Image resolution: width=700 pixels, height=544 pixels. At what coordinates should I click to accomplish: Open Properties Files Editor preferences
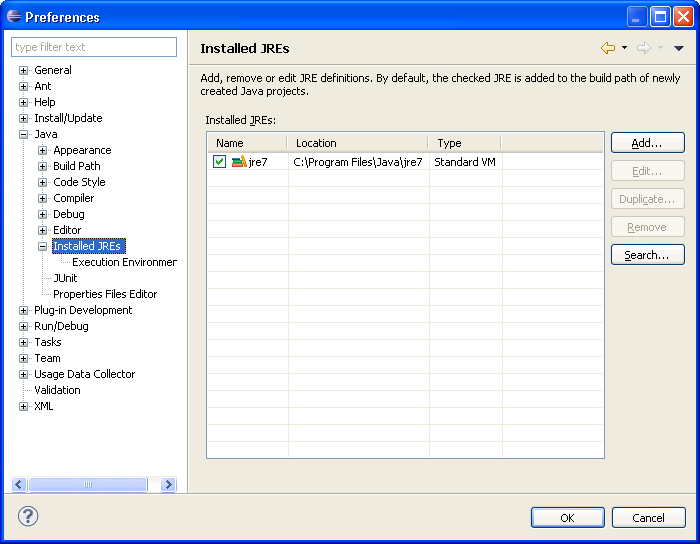pos(105,294)
